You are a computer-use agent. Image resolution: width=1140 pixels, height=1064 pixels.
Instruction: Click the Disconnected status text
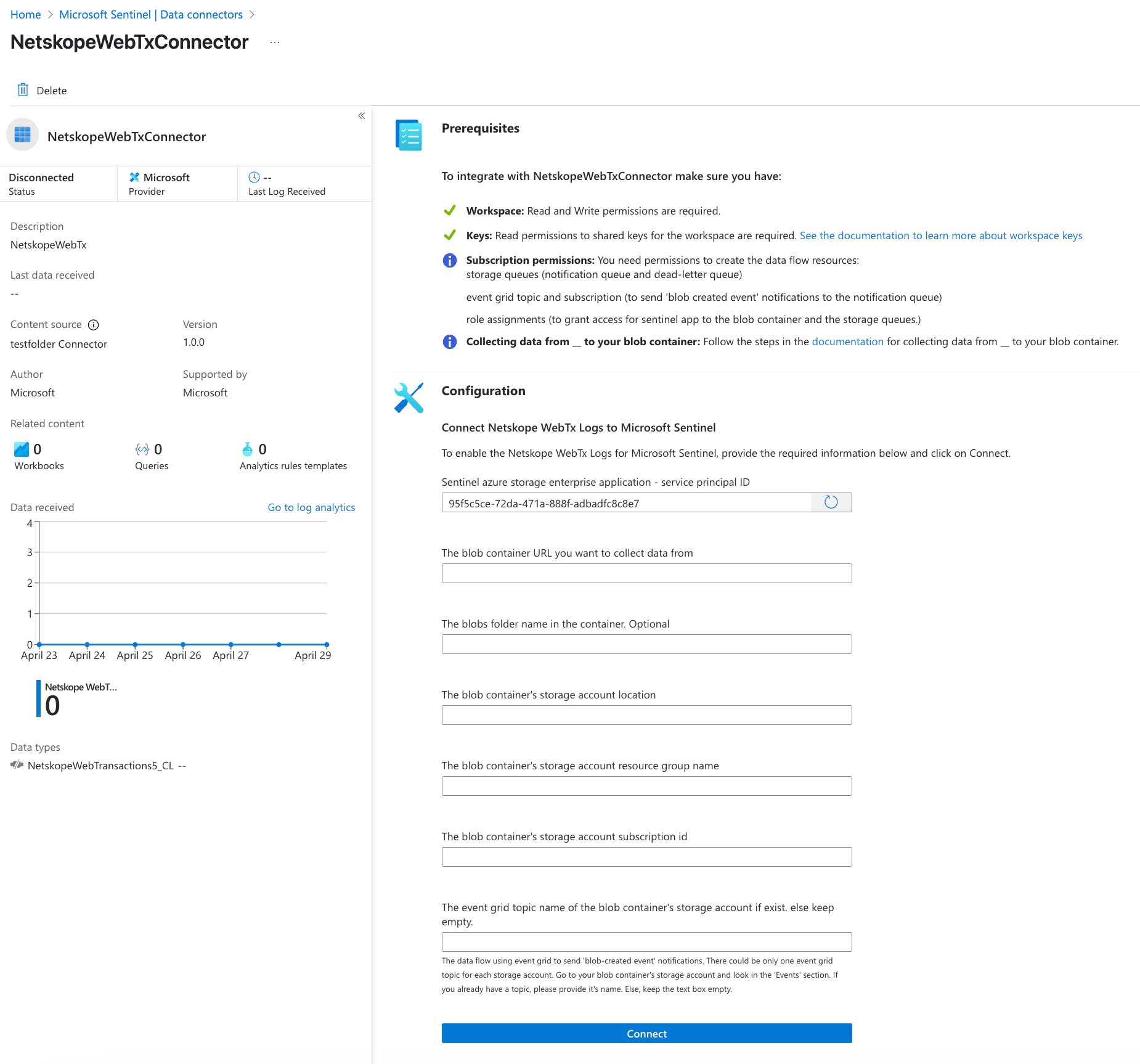click(41, 178)
